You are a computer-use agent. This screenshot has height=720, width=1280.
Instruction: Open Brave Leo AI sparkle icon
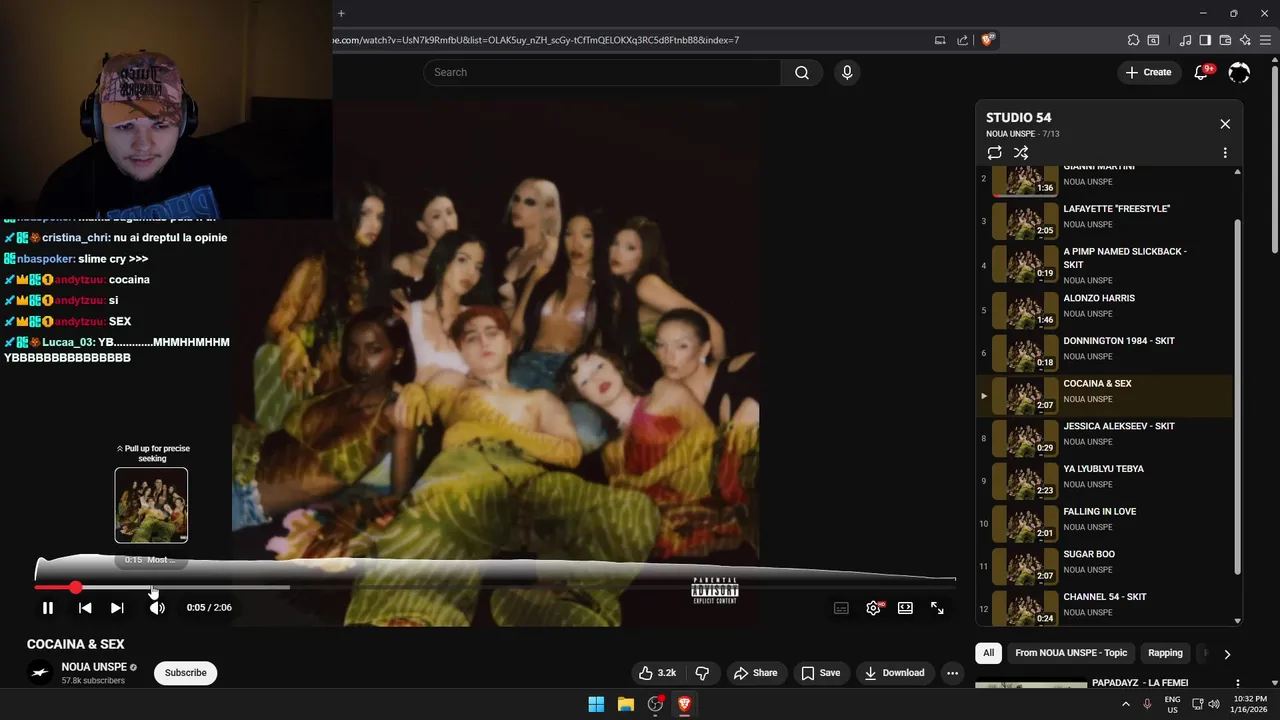click(1245, 40)
